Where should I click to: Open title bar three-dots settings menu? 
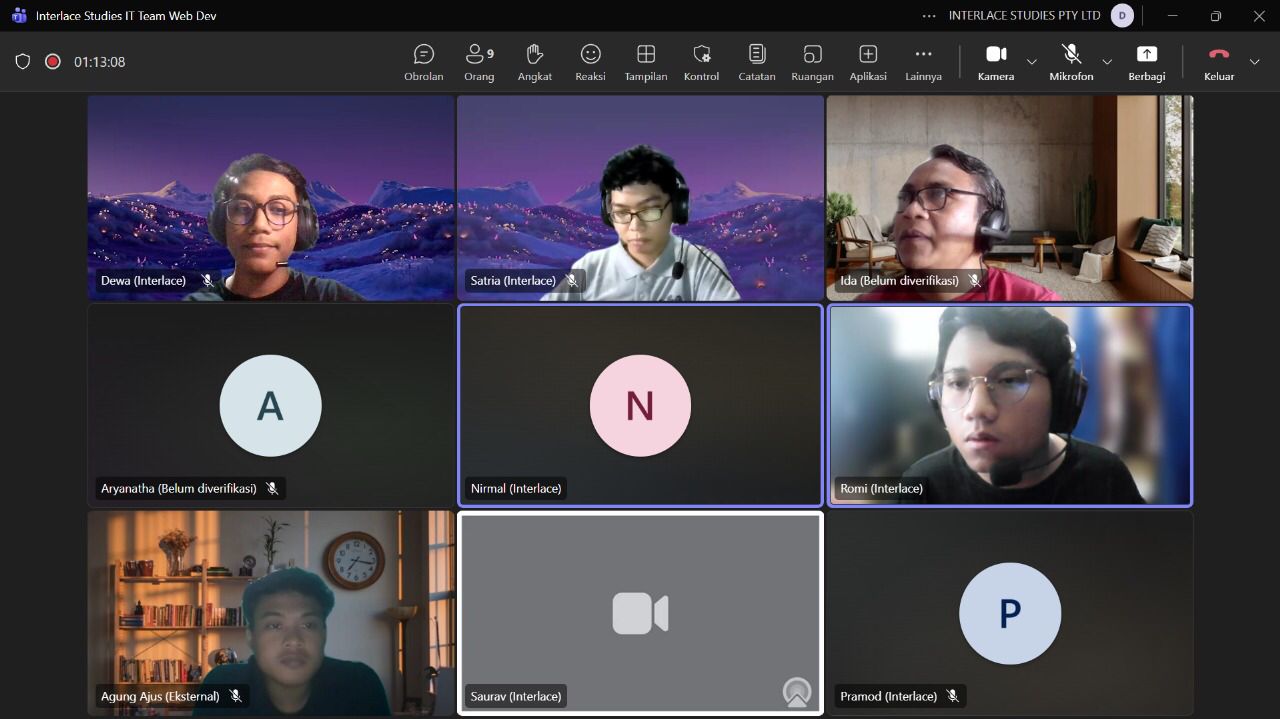tap(929, 16)
